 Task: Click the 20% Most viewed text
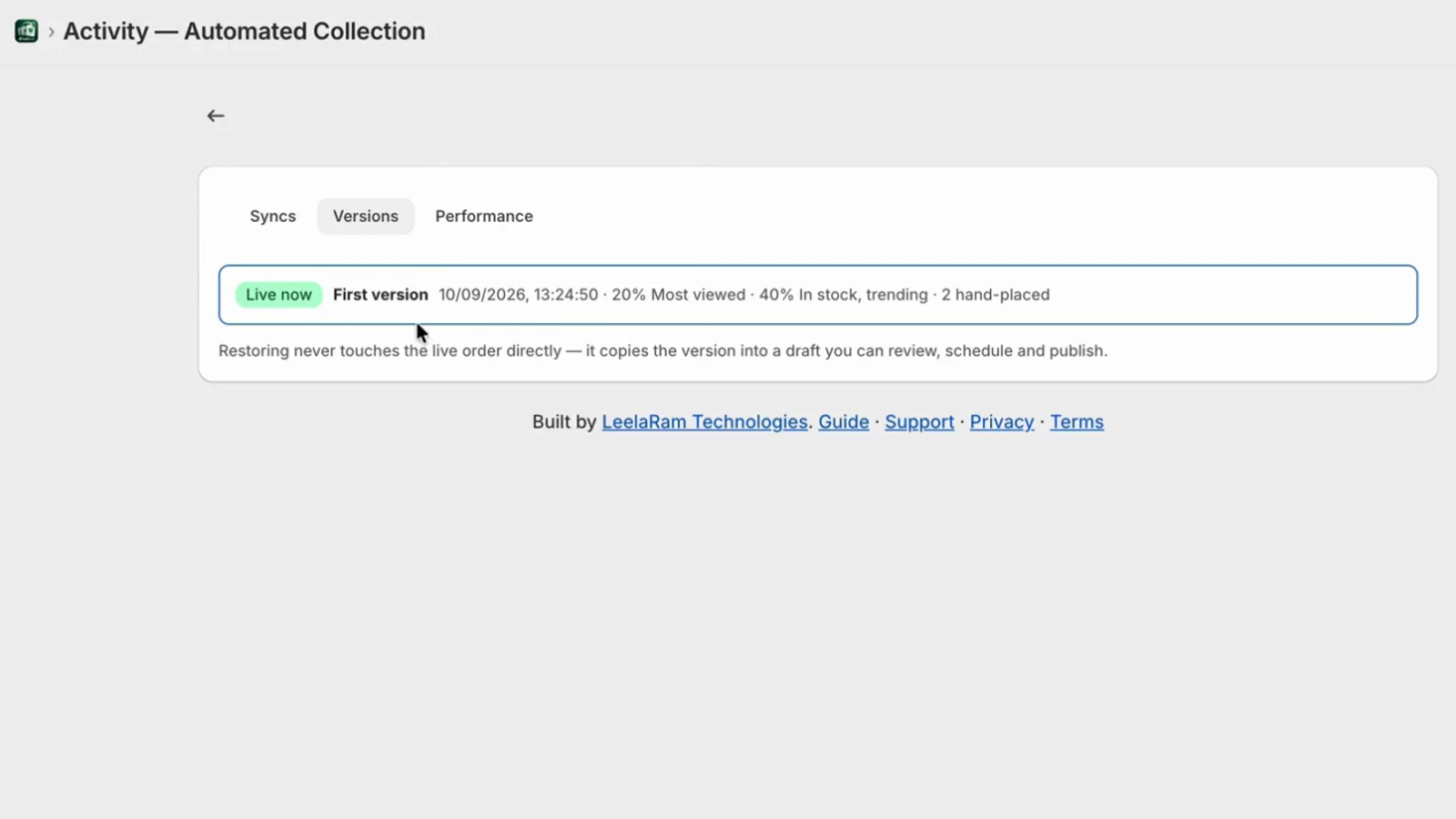[x=678, y=295]
